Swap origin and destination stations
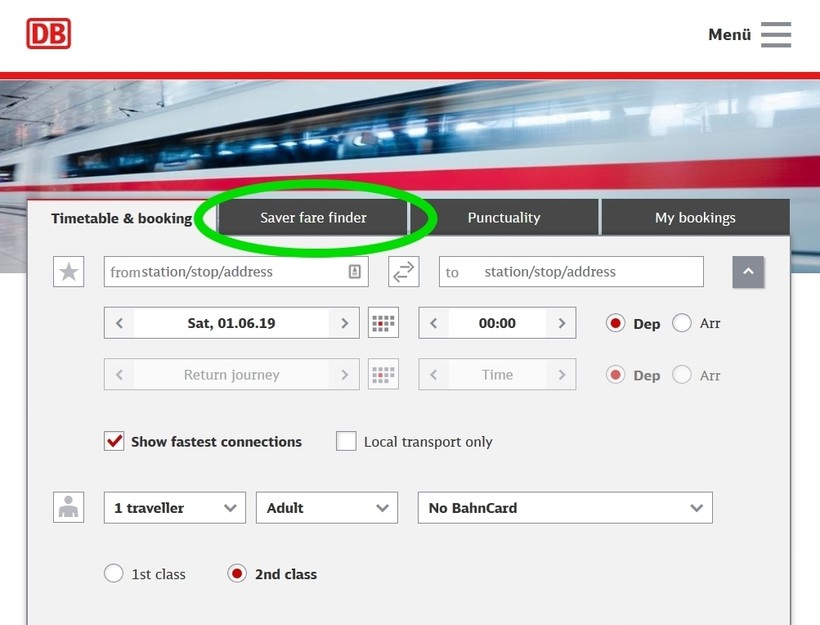820x625 pixels. pos(403,272)
